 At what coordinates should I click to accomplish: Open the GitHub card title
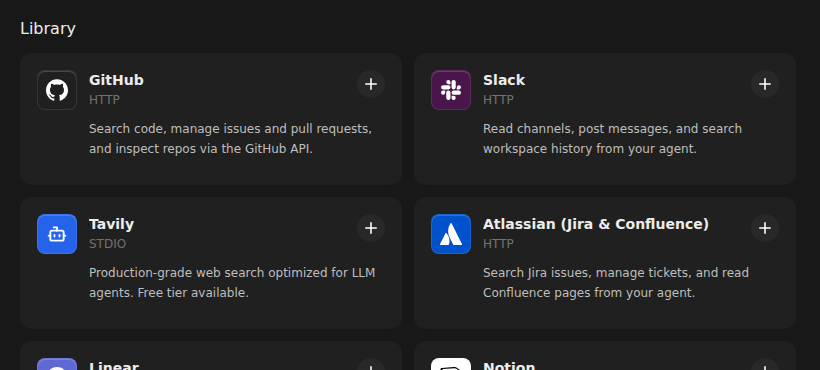(116, 80)
